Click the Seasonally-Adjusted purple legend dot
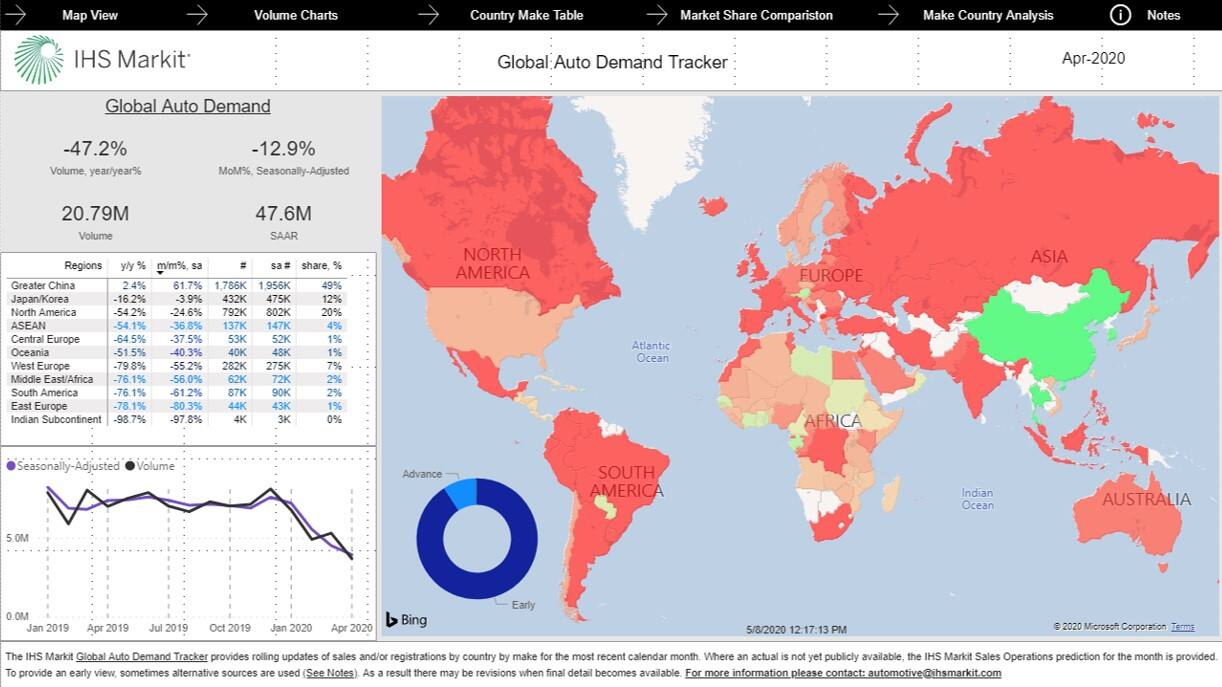Viewport: 1222px width, 687px height. [11, 466]
